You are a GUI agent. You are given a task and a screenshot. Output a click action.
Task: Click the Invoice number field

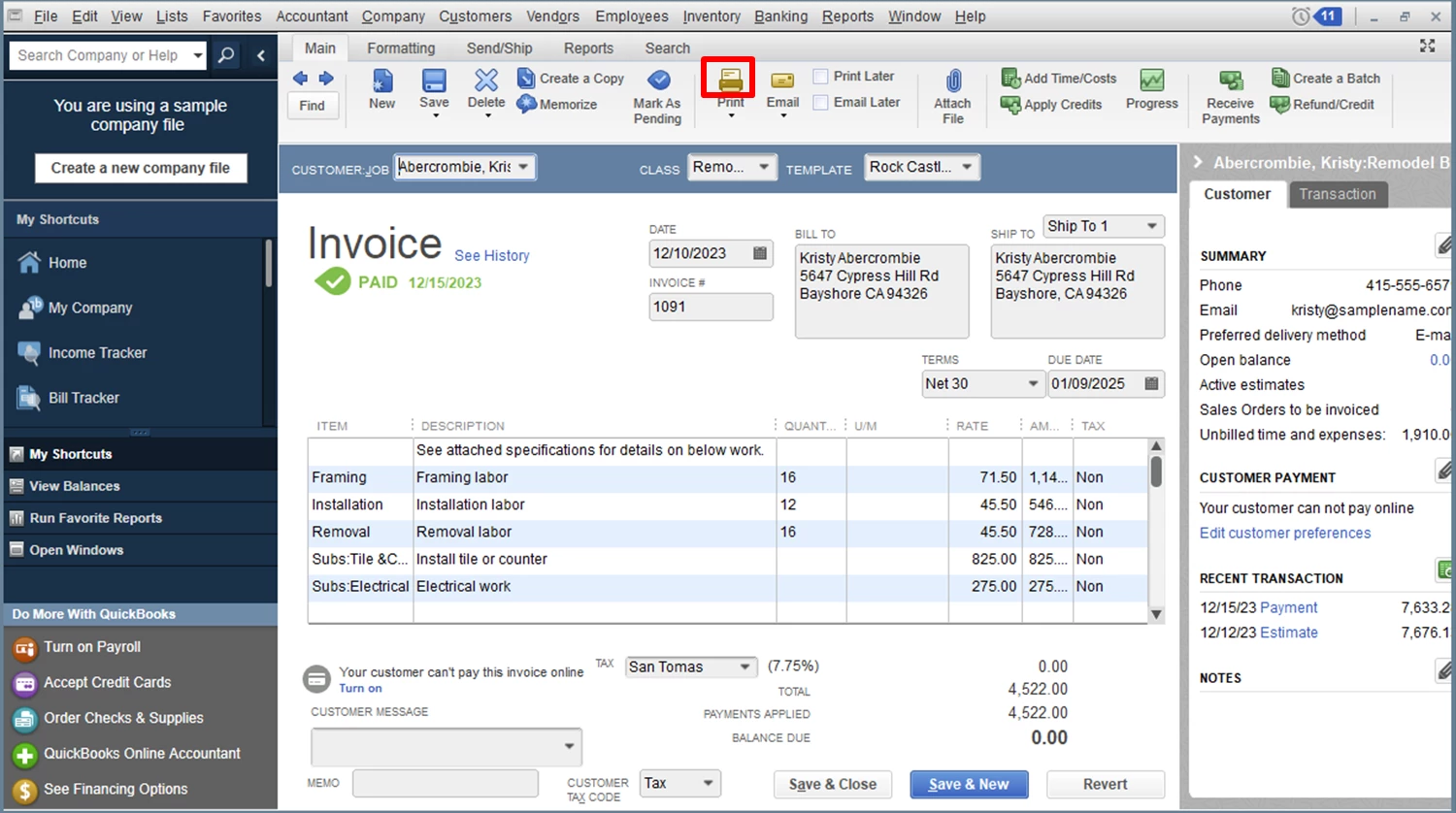point(711,307)
